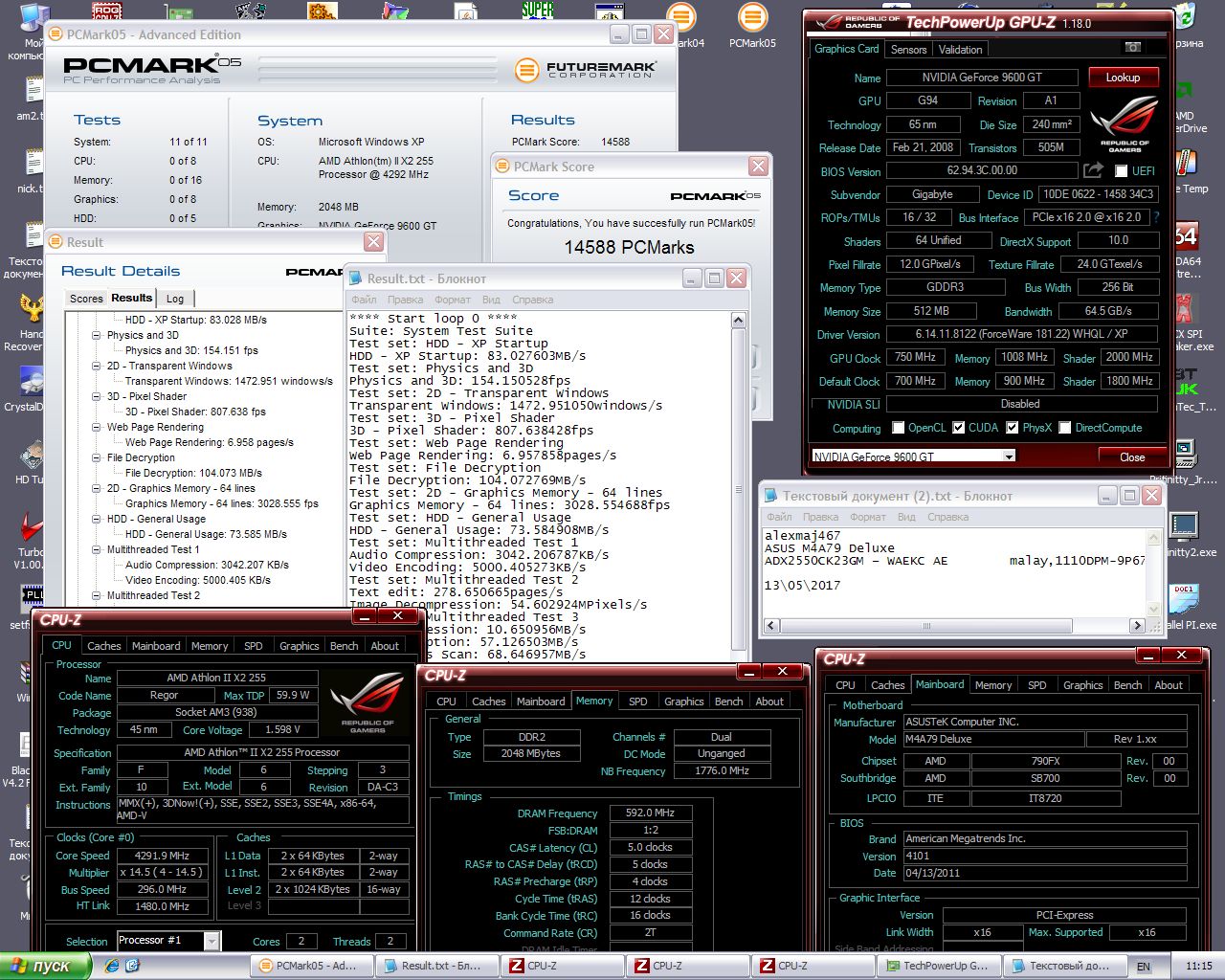Screen dimensions: 1225x980
Task: Open nick.txt file icon on desktop
Action: [33, 163]
